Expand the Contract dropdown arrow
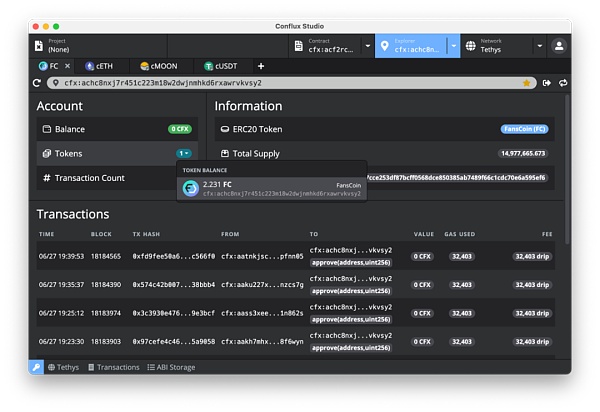The image size is (600, 412). click(x=368, y=46)
